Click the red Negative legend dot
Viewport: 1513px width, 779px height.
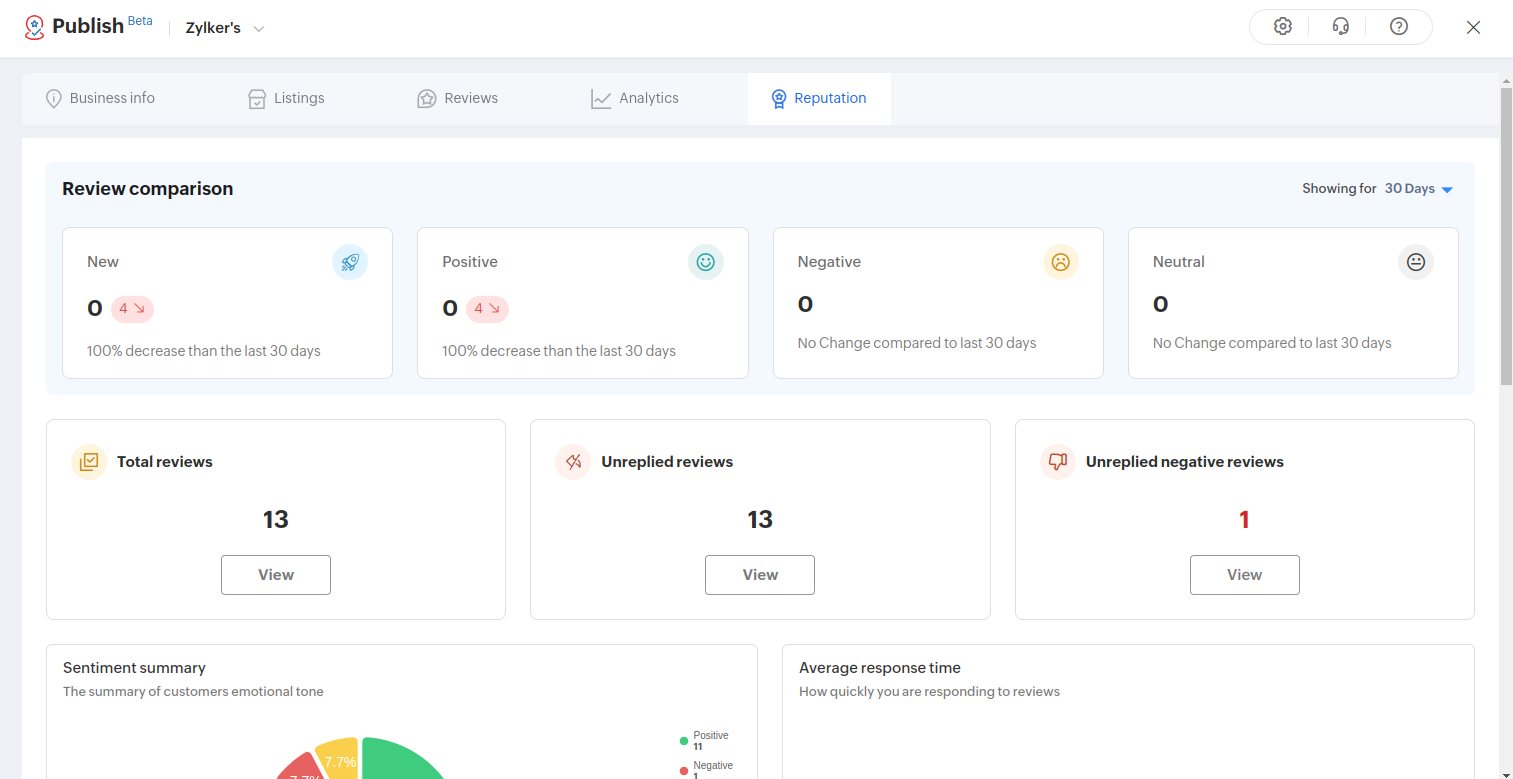684,771
